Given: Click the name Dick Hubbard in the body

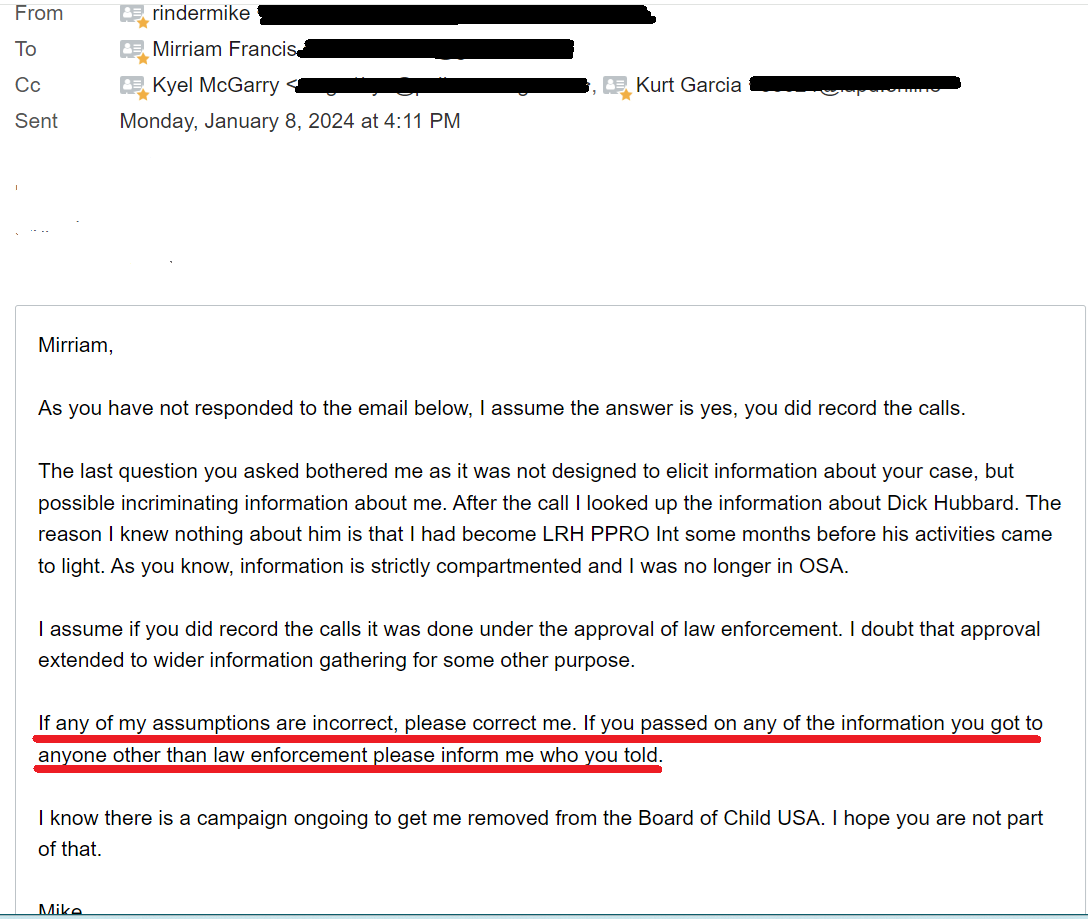Looking at the screenshot, I should pyautogui.click(x=981, y=503).
